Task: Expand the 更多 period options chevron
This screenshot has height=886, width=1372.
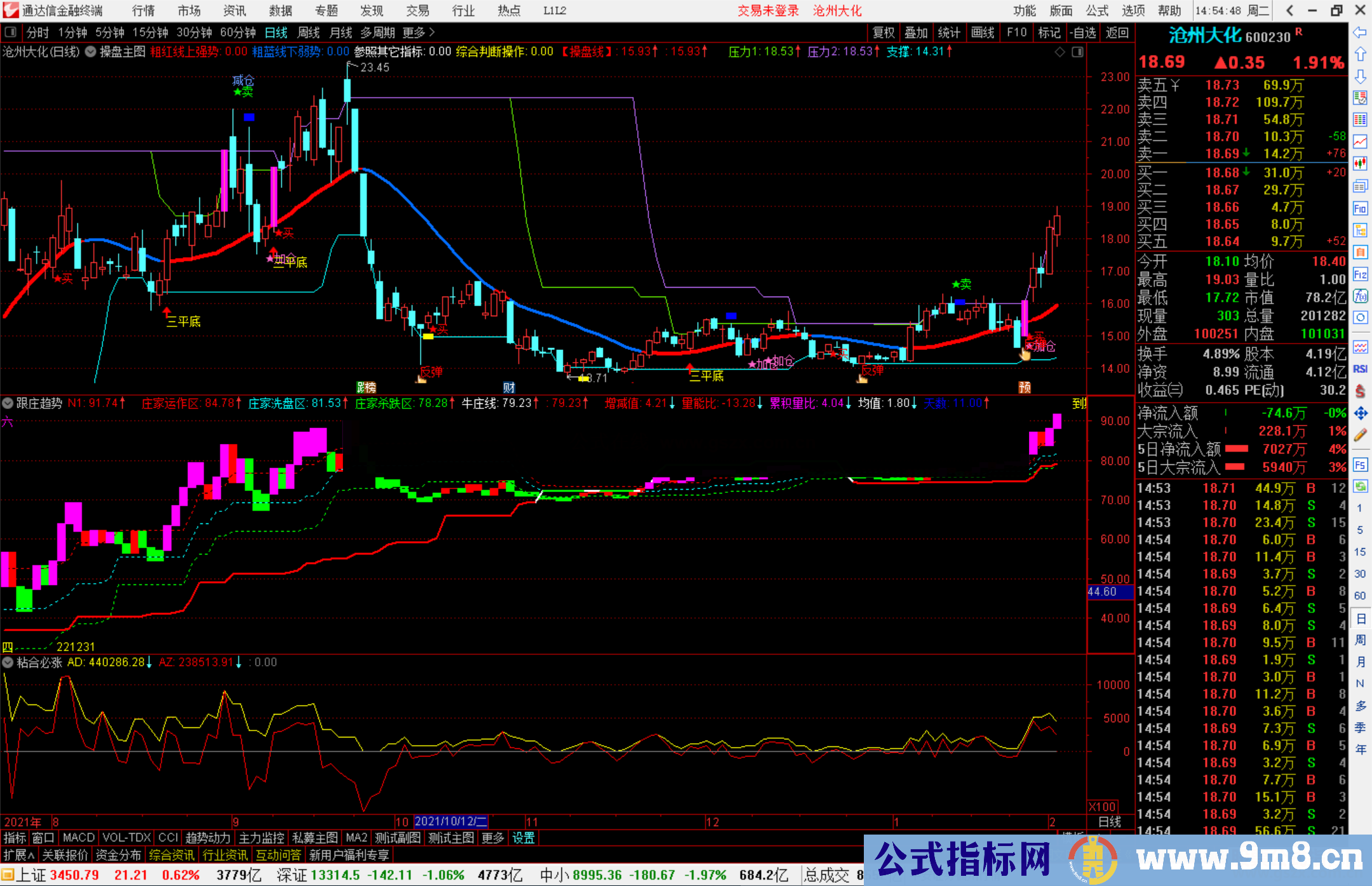Action: coord(432,32)
